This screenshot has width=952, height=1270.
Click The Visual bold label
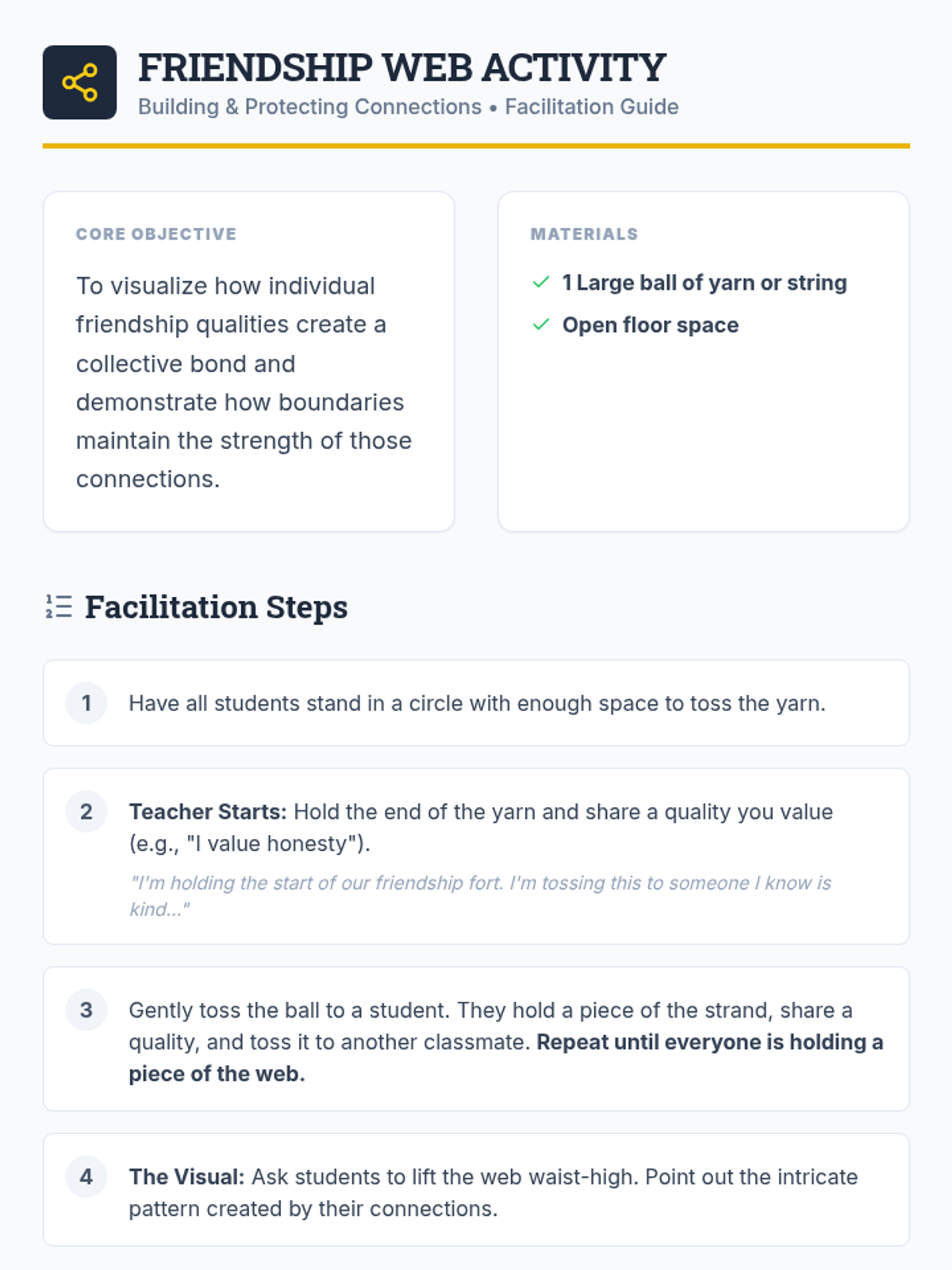point(187,1177)
